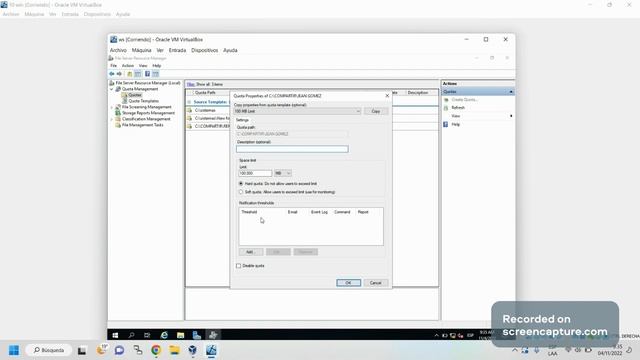Open Server Manager in guest taskbar

click(x=197, y=335)
